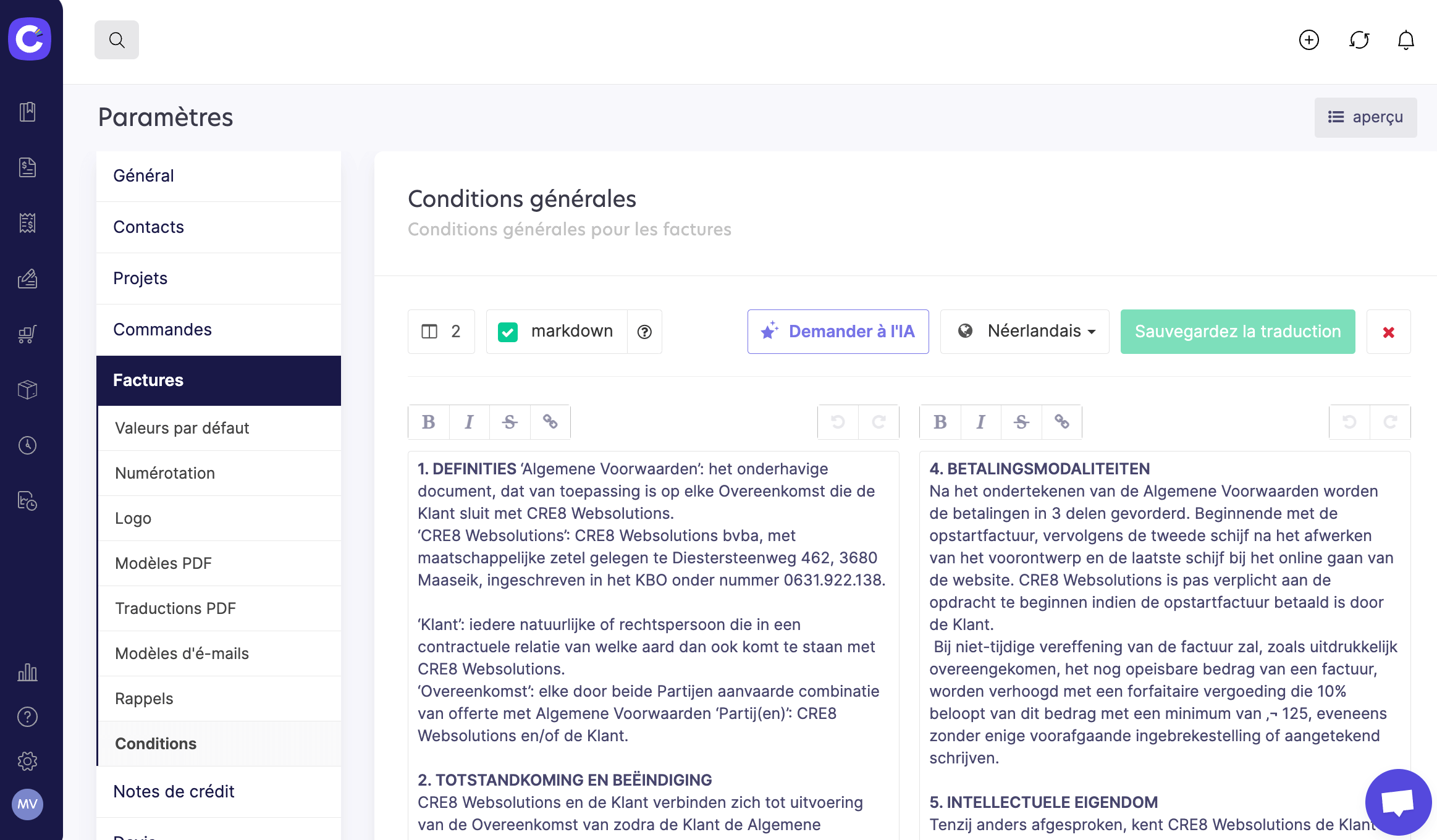Open Modèles PDF submenu item
1437x840 pixels.
(220, 563)
